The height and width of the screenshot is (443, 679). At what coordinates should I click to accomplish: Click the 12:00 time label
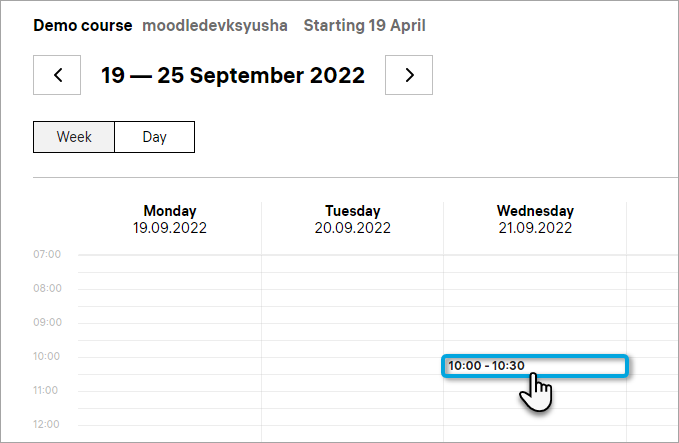click(x=47, y=425)
